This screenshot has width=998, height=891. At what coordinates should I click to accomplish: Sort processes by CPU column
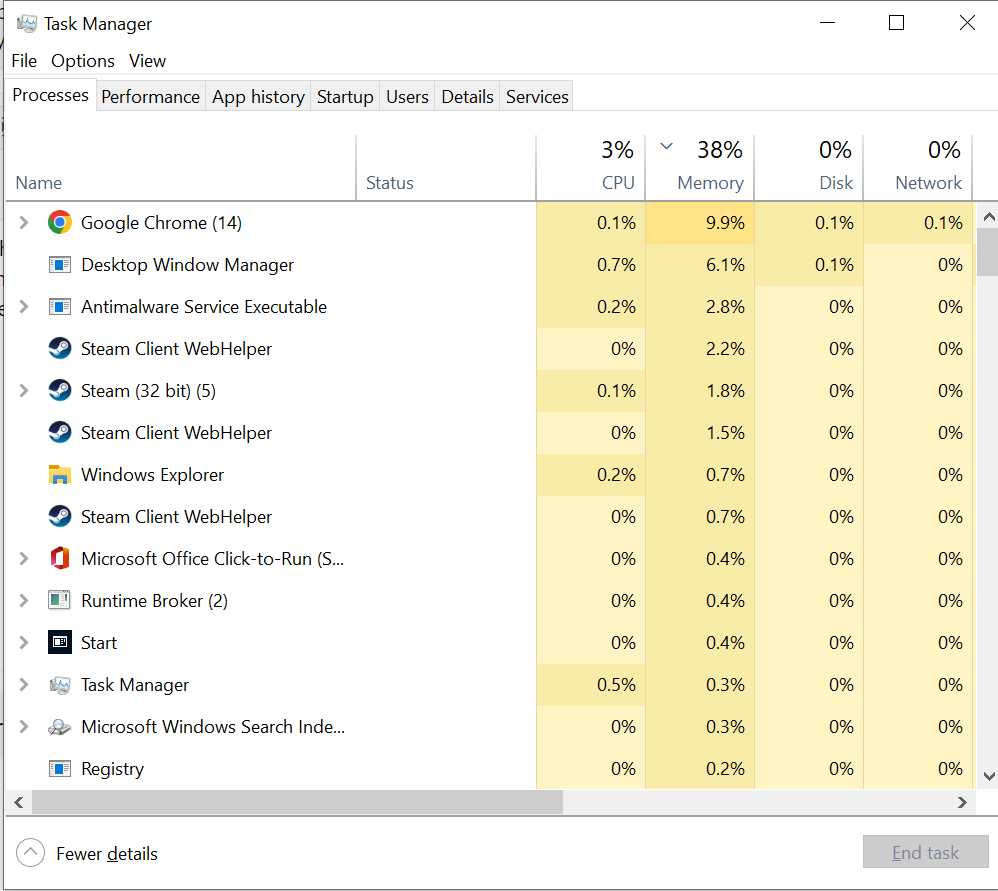591,168
